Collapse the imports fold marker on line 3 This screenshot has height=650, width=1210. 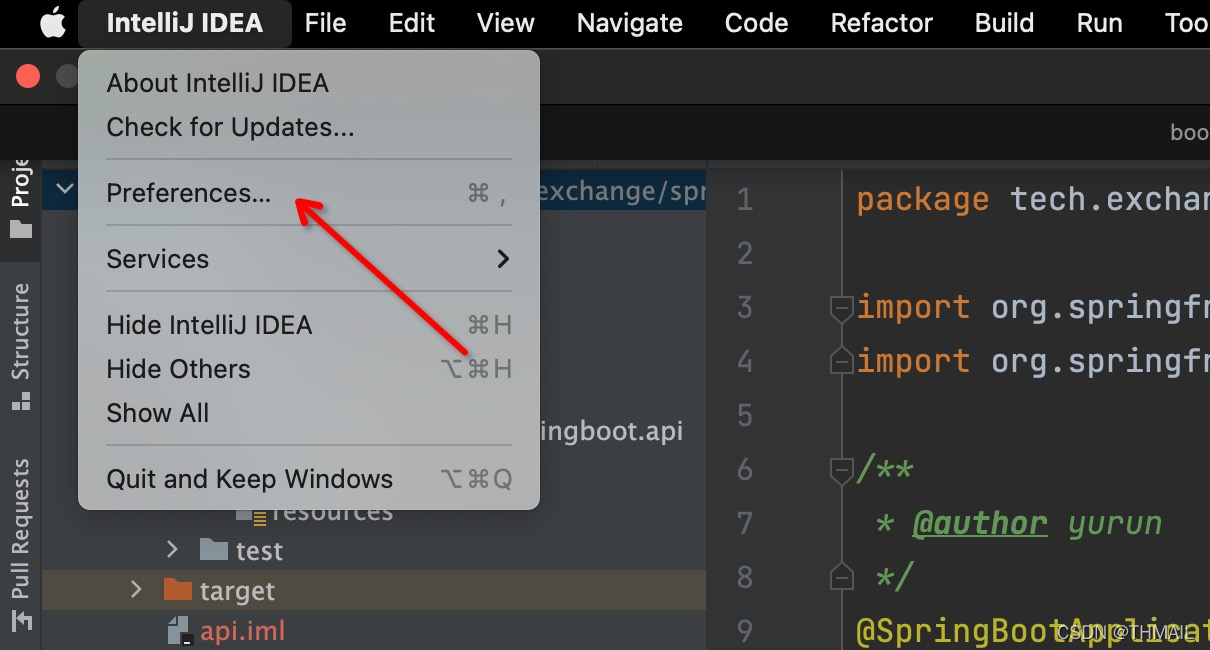coord(841,308)
